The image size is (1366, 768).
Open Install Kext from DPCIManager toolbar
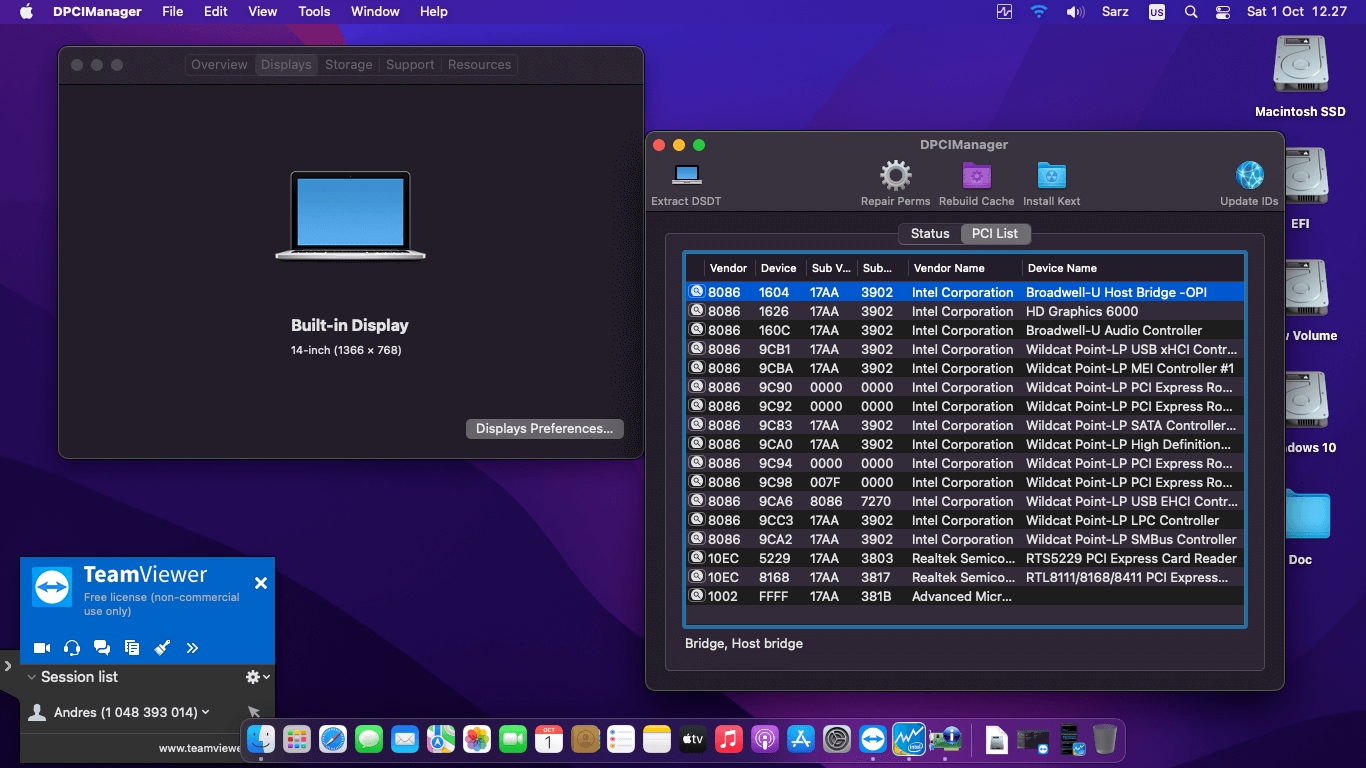pyautogui.click(x=1051, y=176)
